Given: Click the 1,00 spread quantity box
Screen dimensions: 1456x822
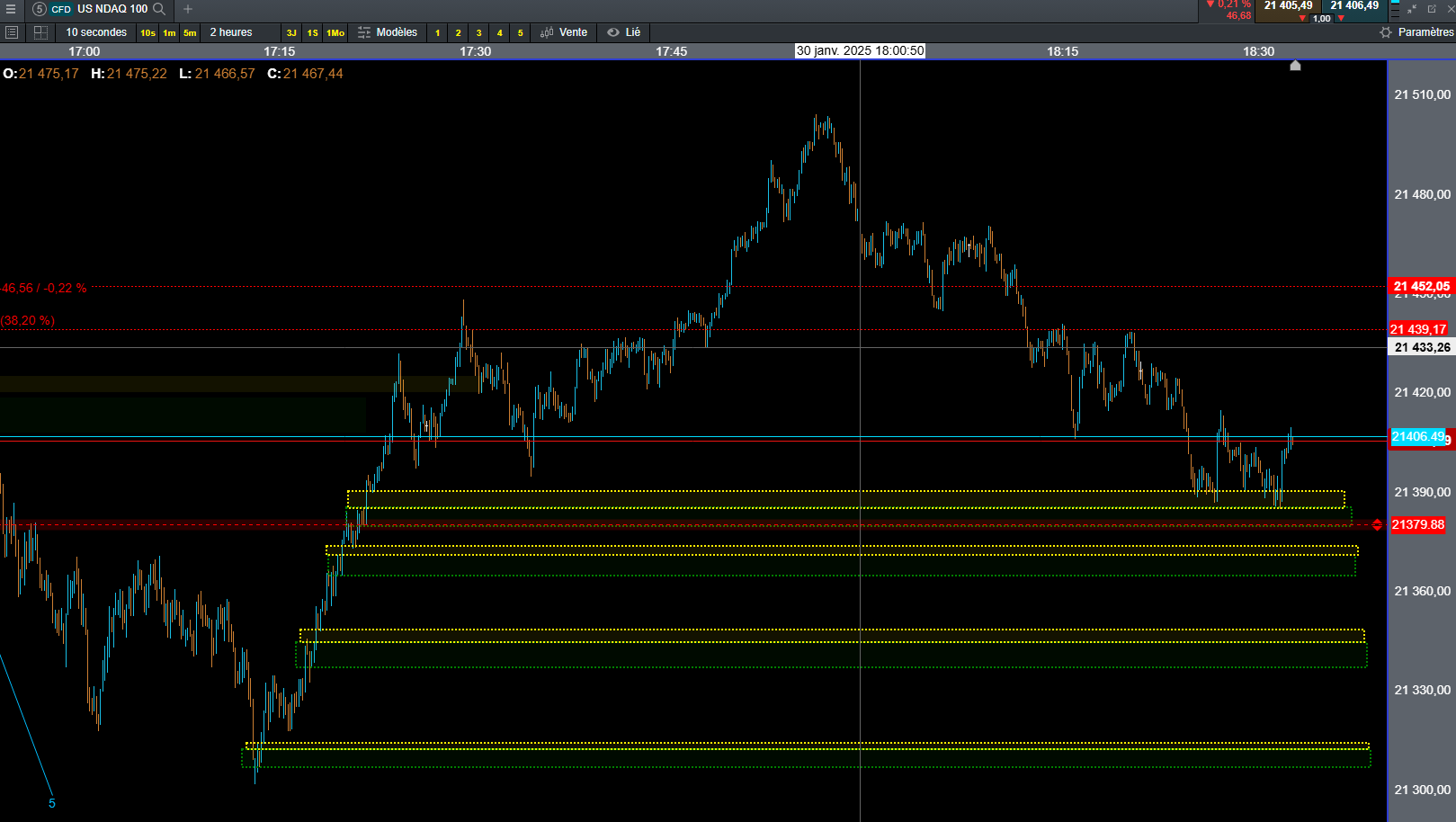Looking at the screenshot, I should [x=1322, y=18].
